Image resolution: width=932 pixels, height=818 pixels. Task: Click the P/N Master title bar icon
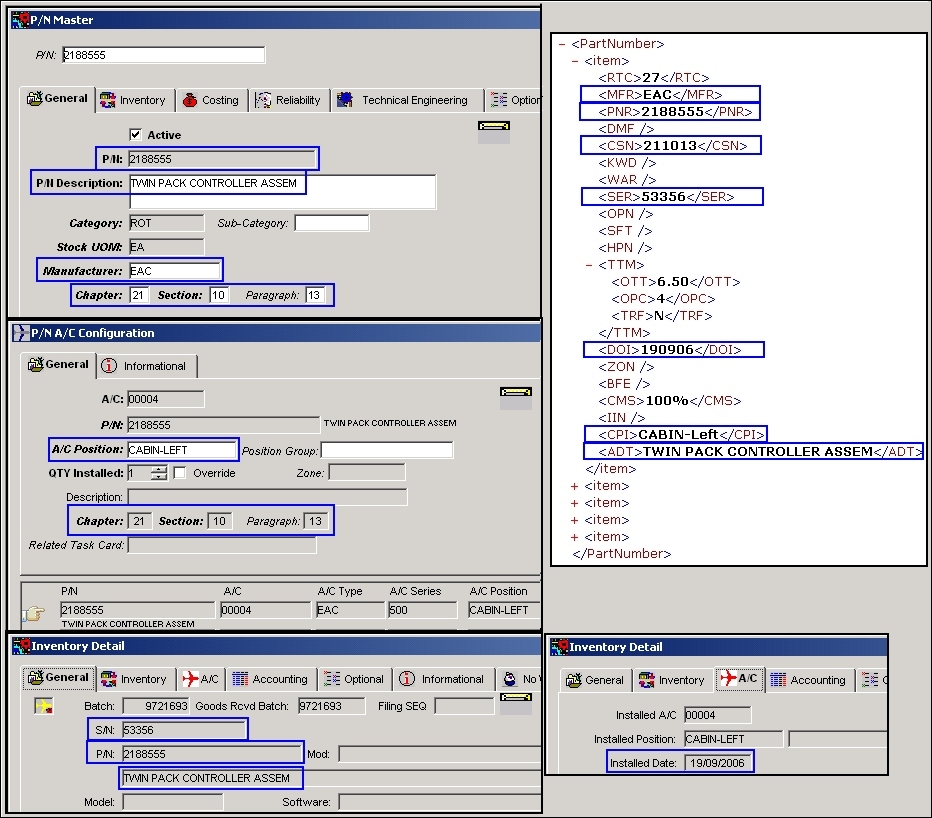tap(21, 20)
